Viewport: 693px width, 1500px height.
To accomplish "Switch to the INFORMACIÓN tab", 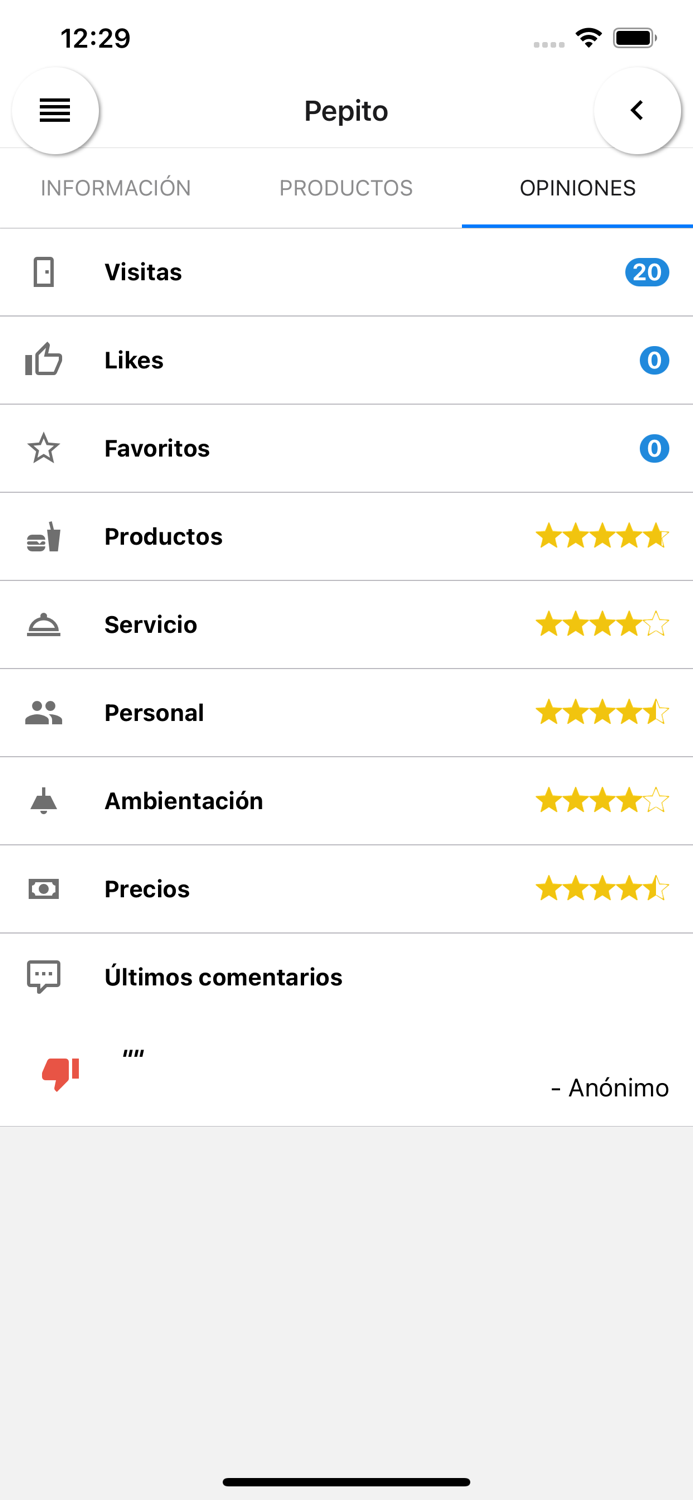I will pos(115,188).
